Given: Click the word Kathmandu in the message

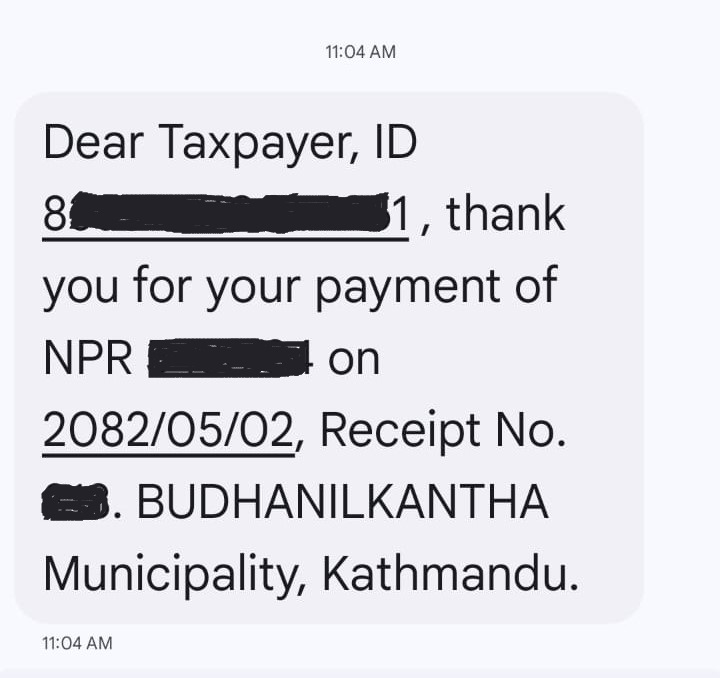Looking at the screenshot, I should [445, 574].
